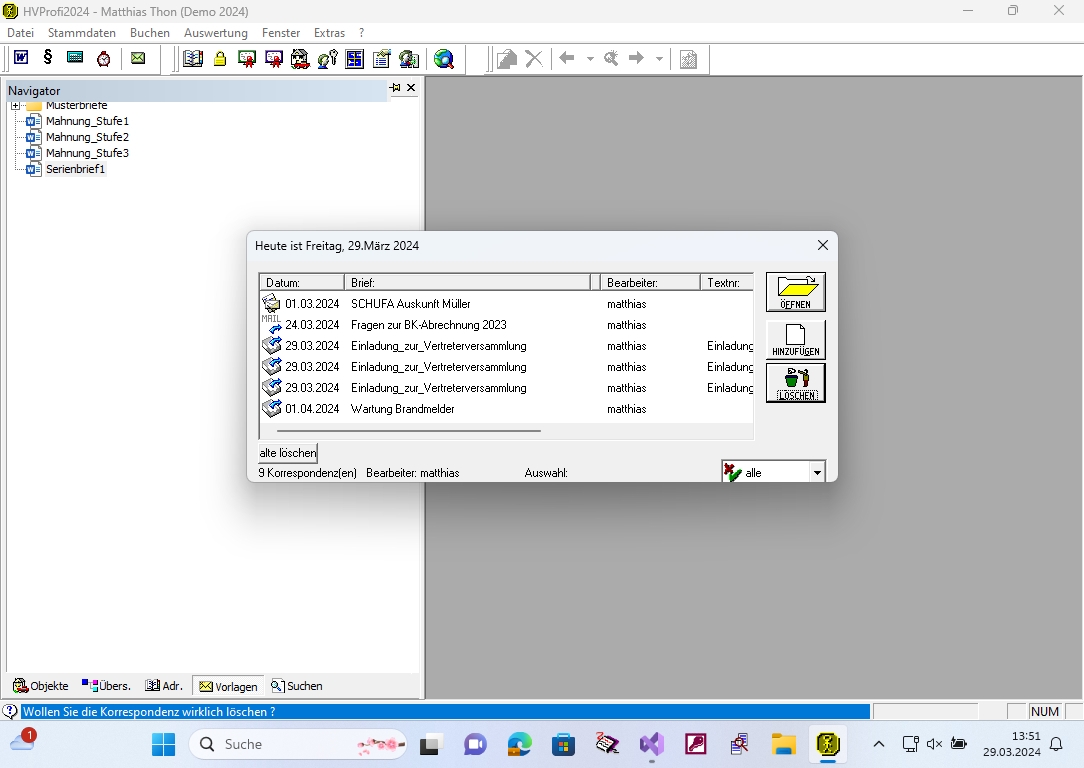
Task: Switch to the Objekte tab
Action: 41,686
